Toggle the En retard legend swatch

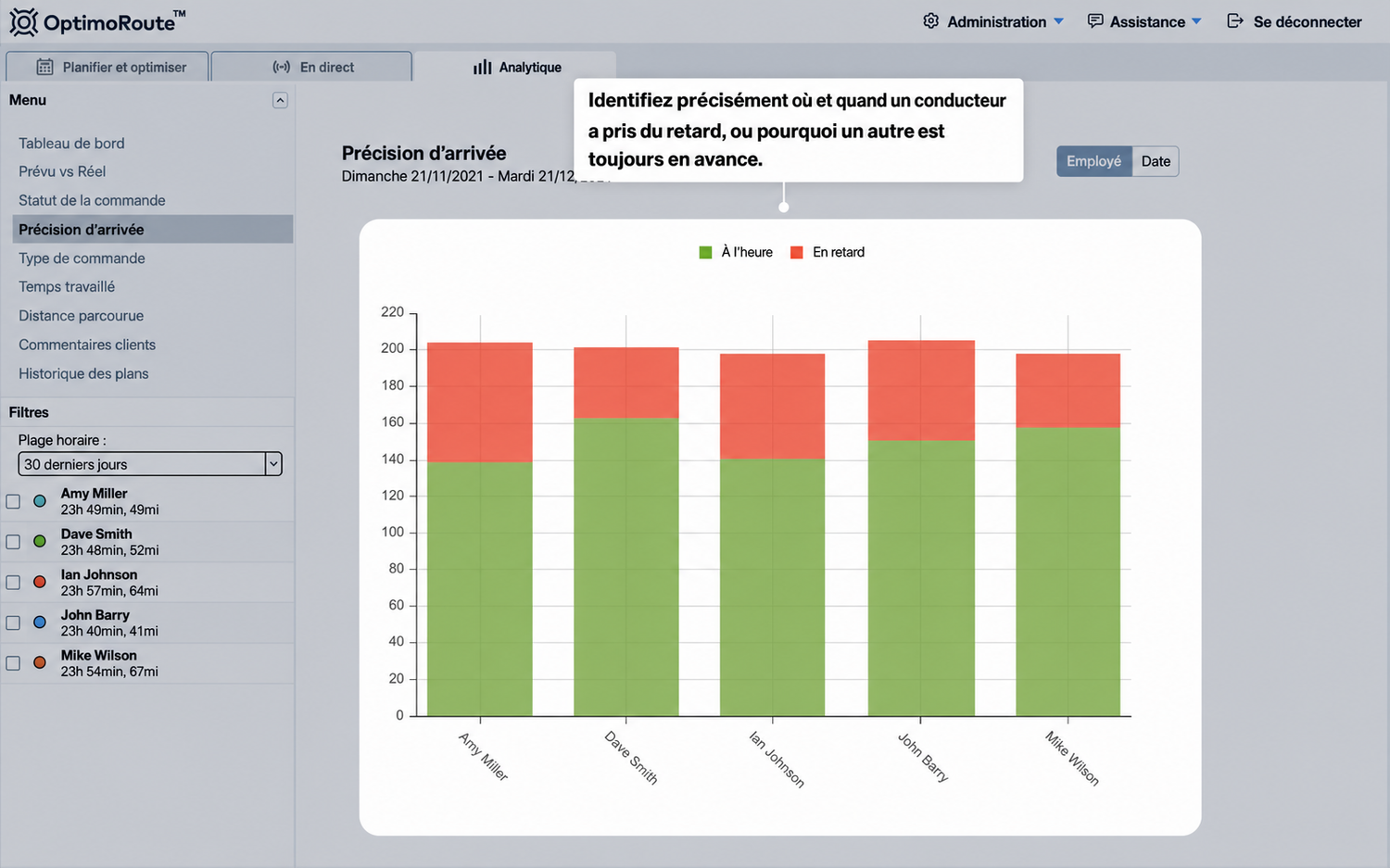[796, 252]
